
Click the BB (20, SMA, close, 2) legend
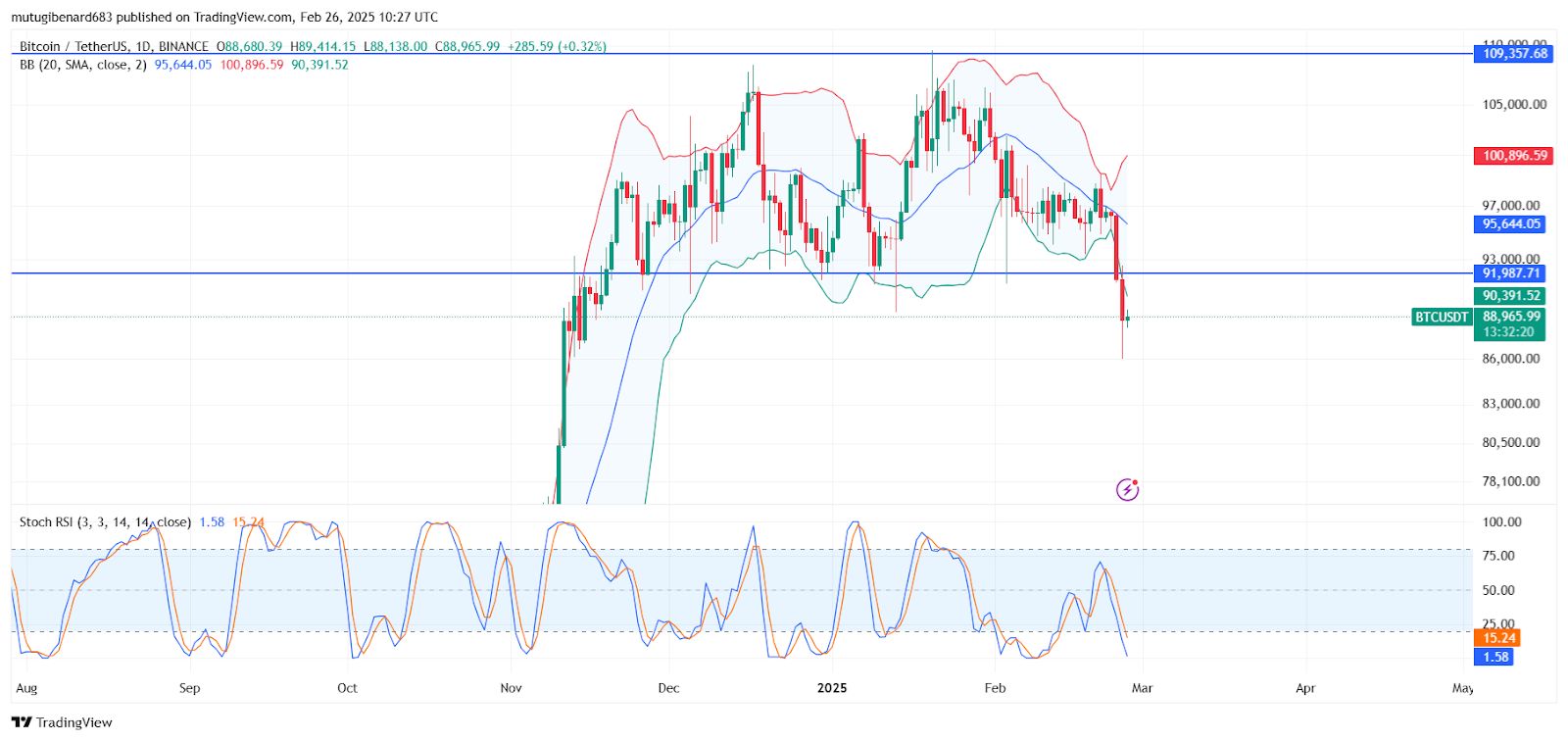click(83, 65)
